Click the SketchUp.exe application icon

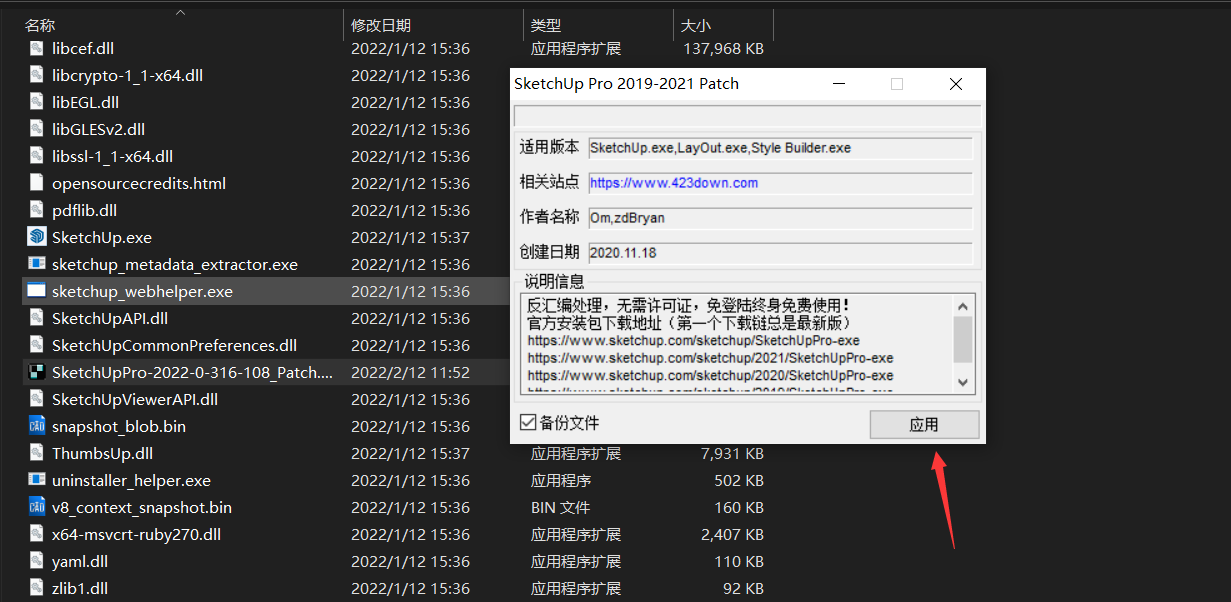click(x=36, y=237)
